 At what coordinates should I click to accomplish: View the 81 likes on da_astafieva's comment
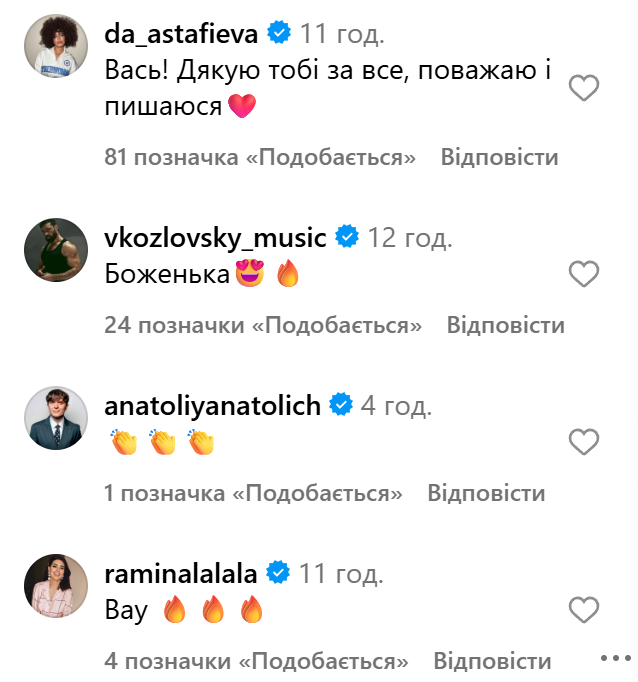(x=259, y=158)
